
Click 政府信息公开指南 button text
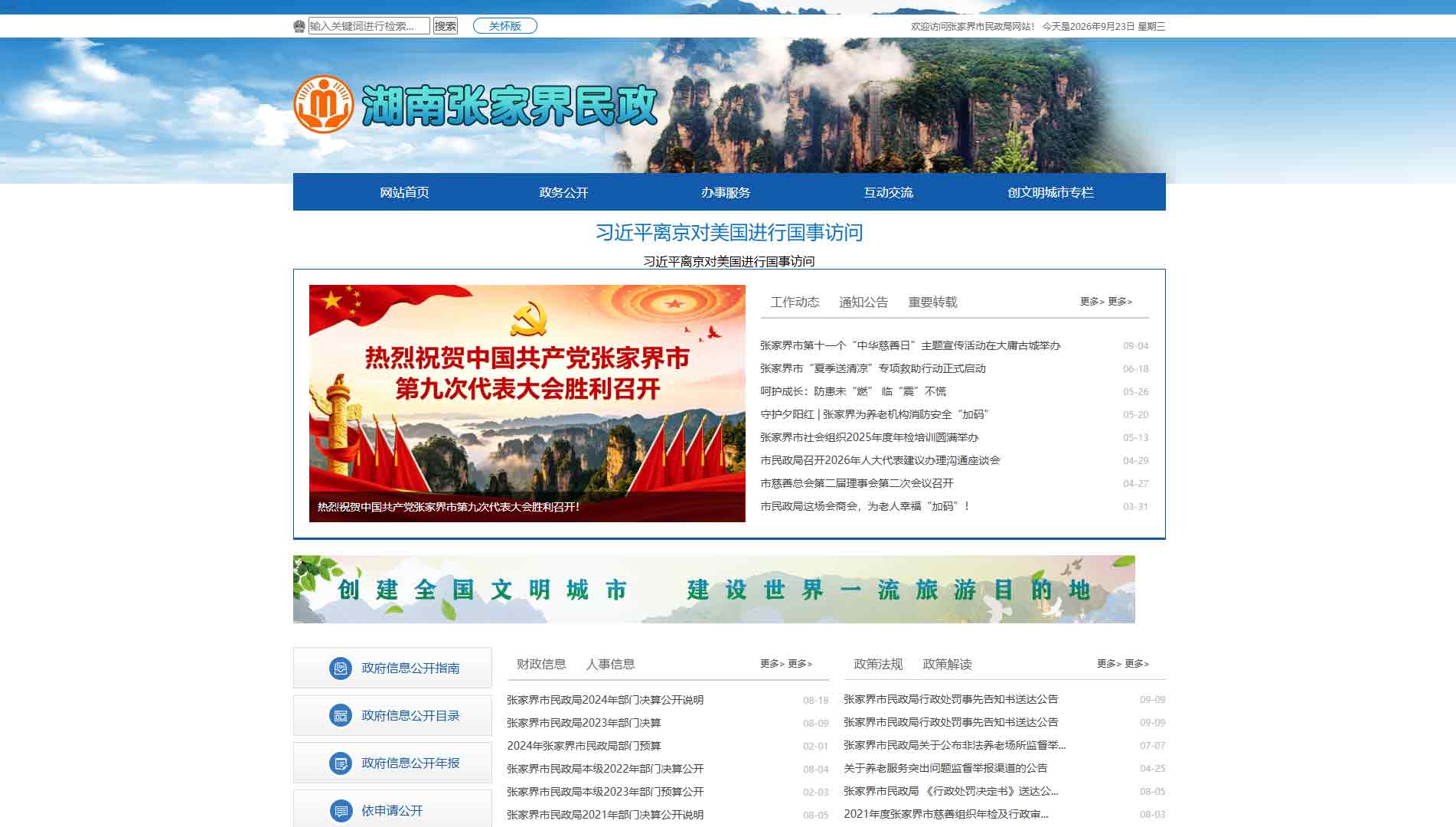410,668
